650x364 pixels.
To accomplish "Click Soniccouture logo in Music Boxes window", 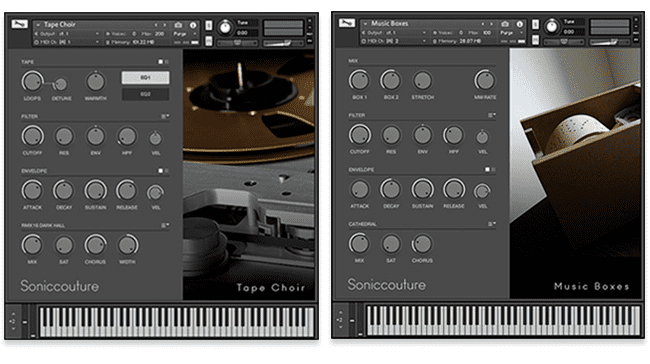I will click(387, 285).
